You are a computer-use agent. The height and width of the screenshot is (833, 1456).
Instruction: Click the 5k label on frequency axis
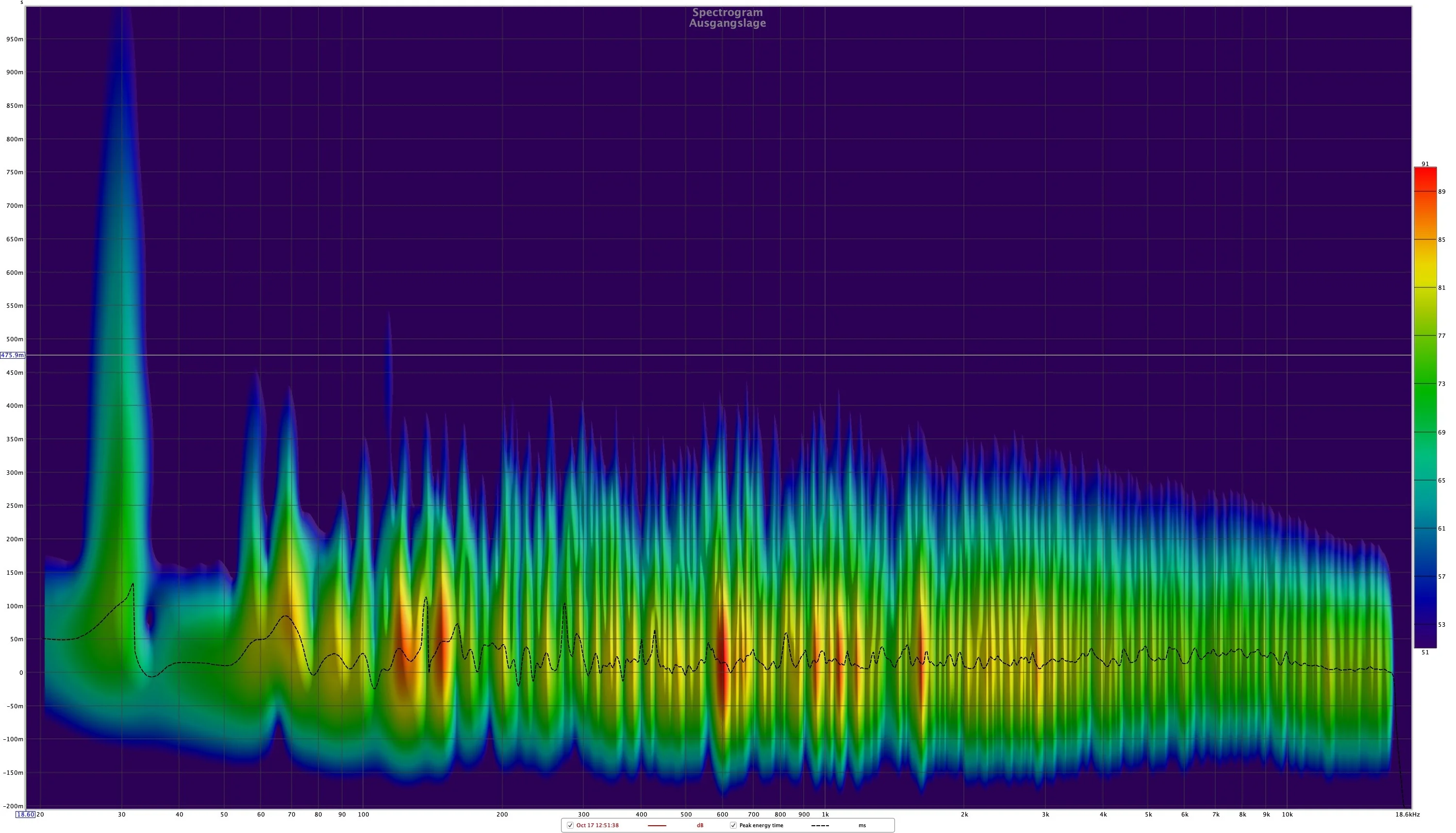point(1148,814)
